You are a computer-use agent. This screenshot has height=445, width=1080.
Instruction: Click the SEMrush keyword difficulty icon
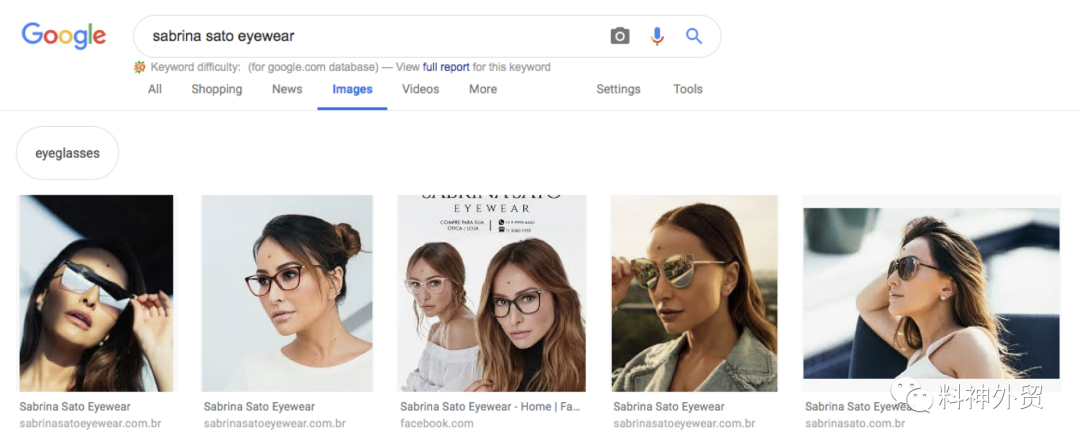[x=140, y=67]
